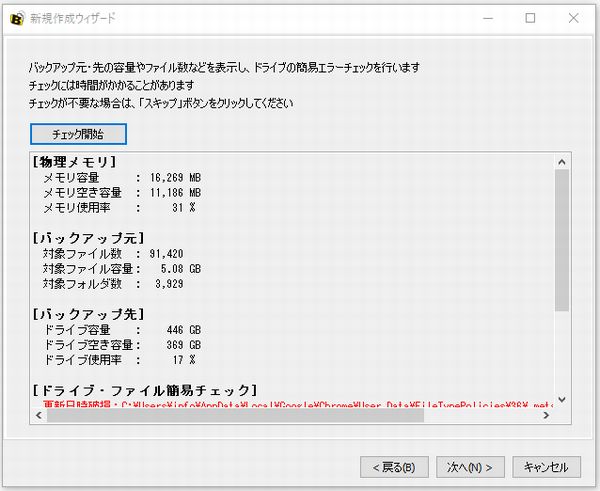Proceed with the 次へ(N) button

[x=470, y=467]
